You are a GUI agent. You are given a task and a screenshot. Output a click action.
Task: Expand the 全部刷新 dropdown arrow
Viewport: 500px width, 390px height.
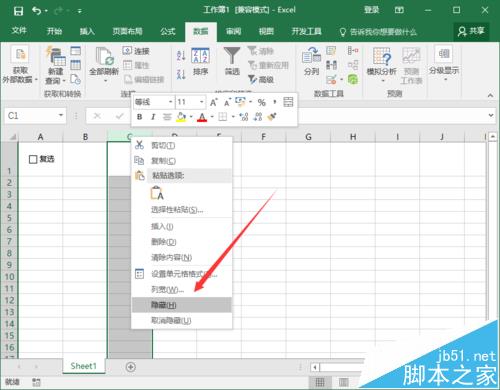[x=105, y=81]
